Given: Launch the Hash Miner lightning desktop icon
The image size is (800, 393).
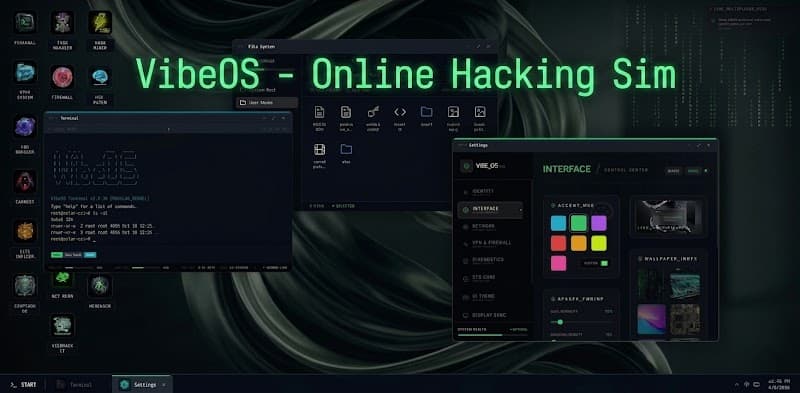Looking at the screenshot, I should pos(100,23).
